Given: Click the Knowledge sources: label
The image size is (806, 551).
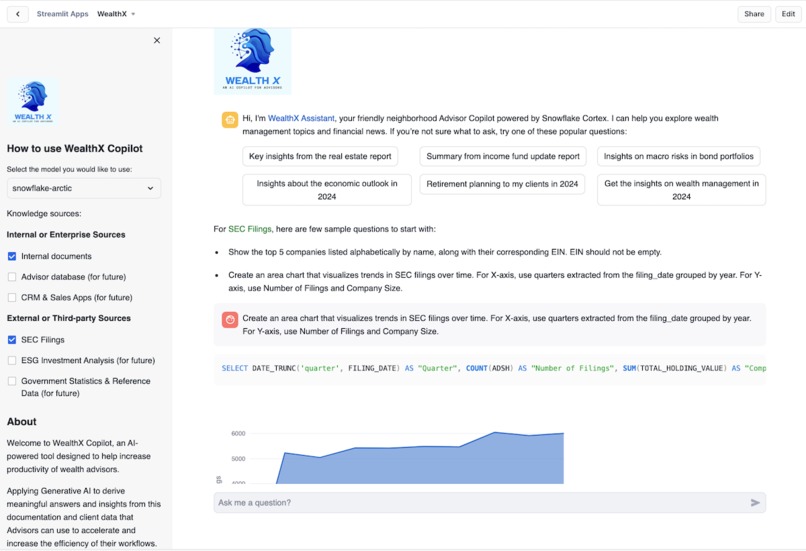Looking at the screenshot, I should click(x=44, y=213).
